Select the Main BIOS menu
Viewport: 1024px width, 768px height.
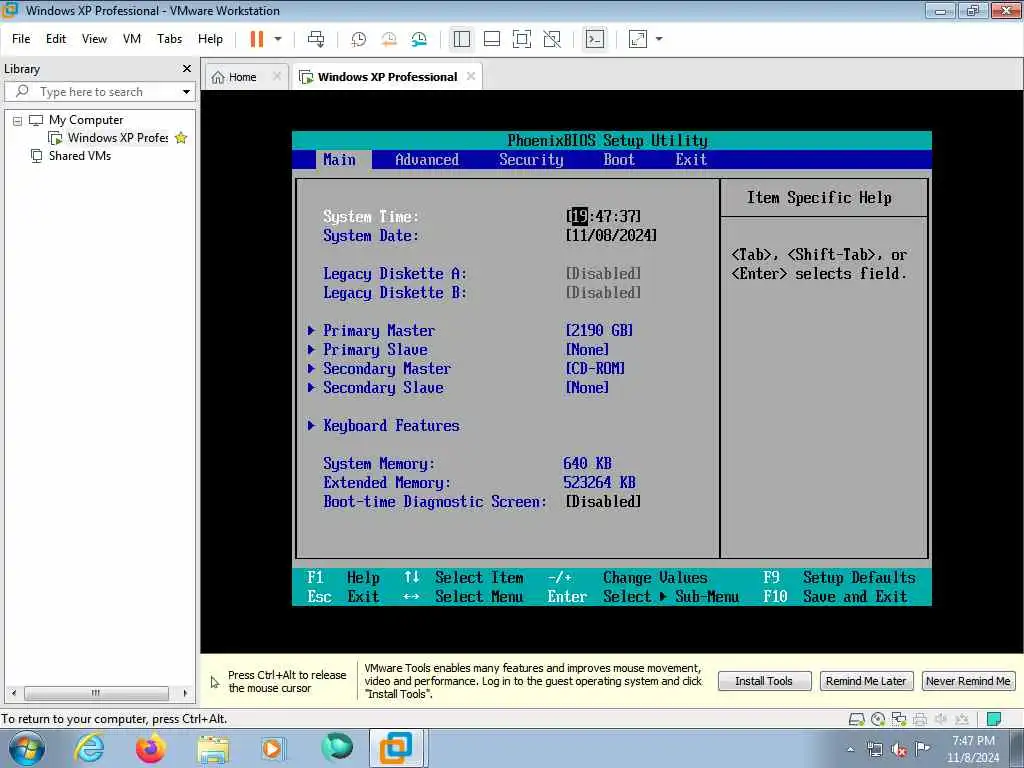point(340,160)
